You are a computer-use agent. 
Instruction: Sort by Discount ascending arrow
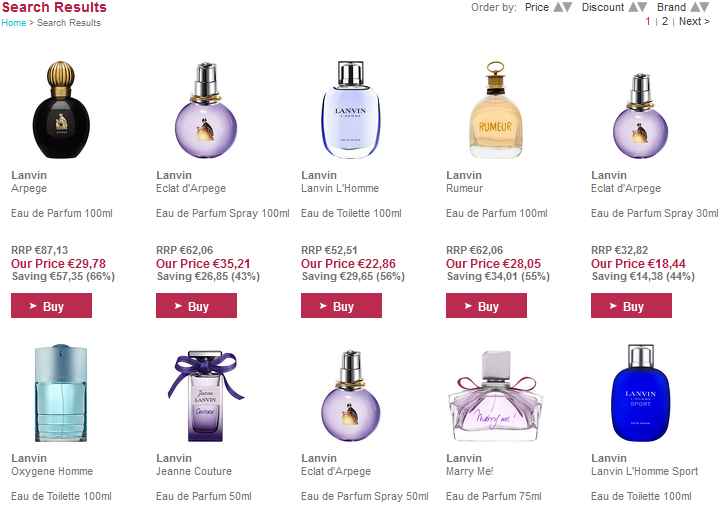[633, 7]
